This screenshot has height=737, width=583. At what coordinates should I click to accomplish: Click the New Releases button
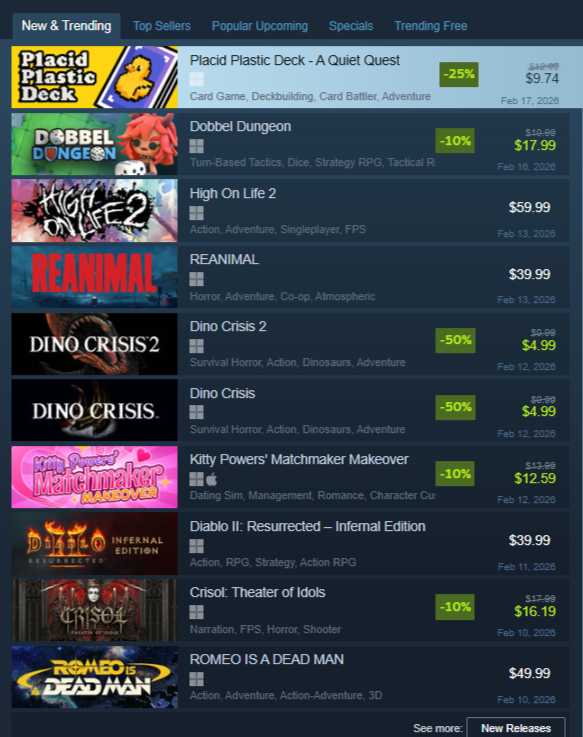coord(516,728)
